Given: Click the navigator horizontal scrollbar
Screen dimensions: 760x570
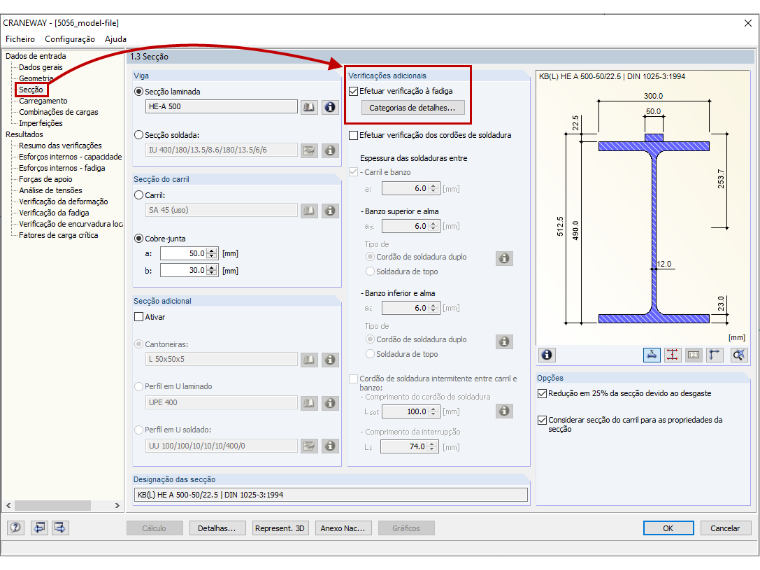Looking at the screenshot, I should pyautogui.click(x=53, y=506).
